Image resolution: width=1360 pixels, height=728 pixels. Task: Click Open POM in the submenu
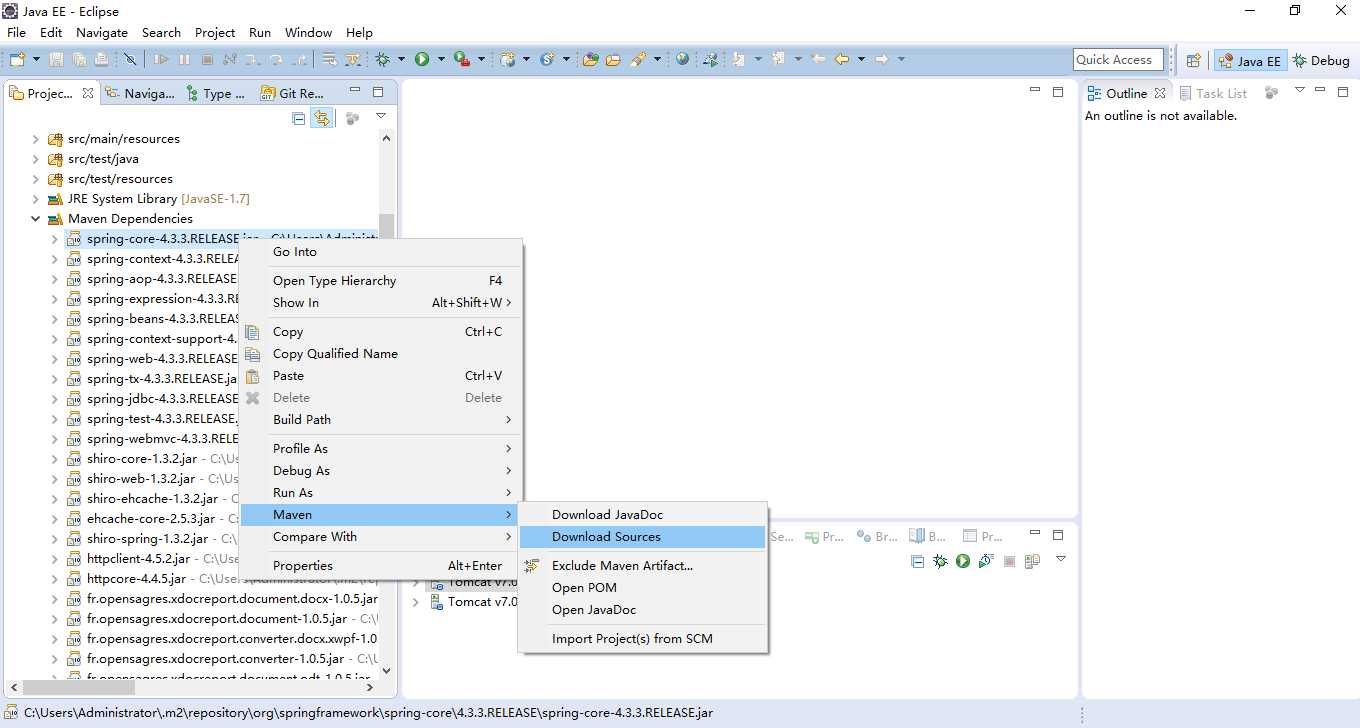click(x=642, y=588)
